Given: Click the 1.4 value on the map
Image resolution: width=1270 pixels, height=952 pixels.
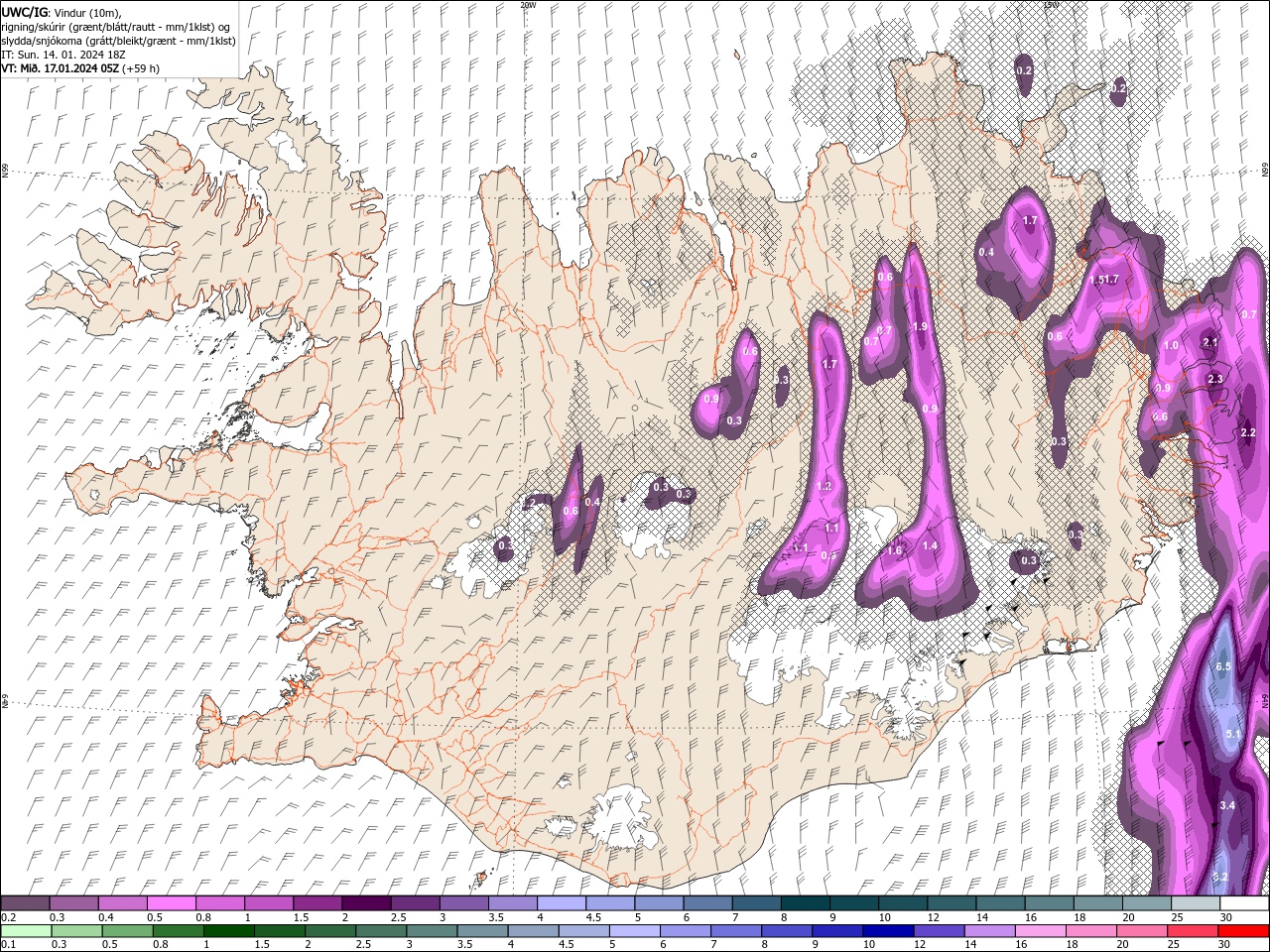Looking at the screenshot, I should point(930,545).
